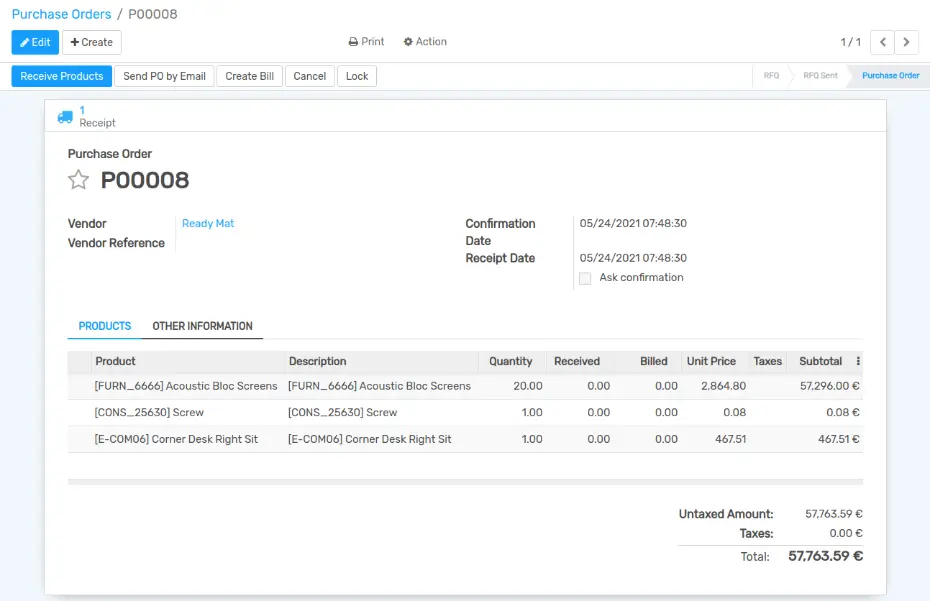This screenshot has width=930, height=601.
Task: Click the P00008 order title
Action: coord(145,180)
